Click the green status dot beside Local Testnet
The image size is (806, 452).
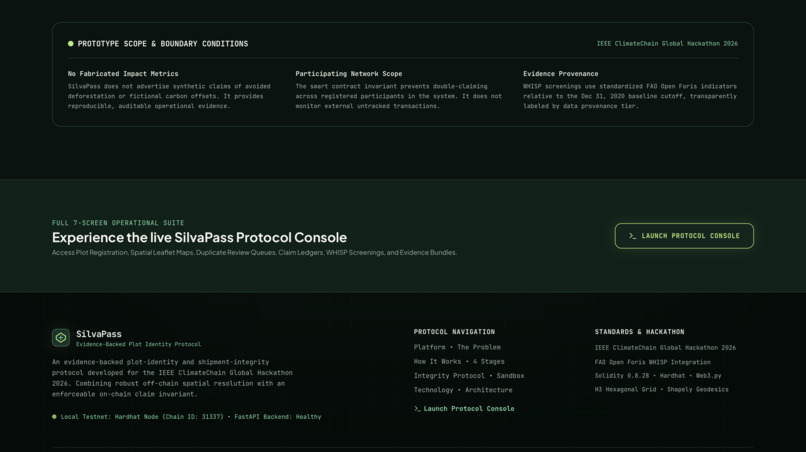[x=54, y=417]
